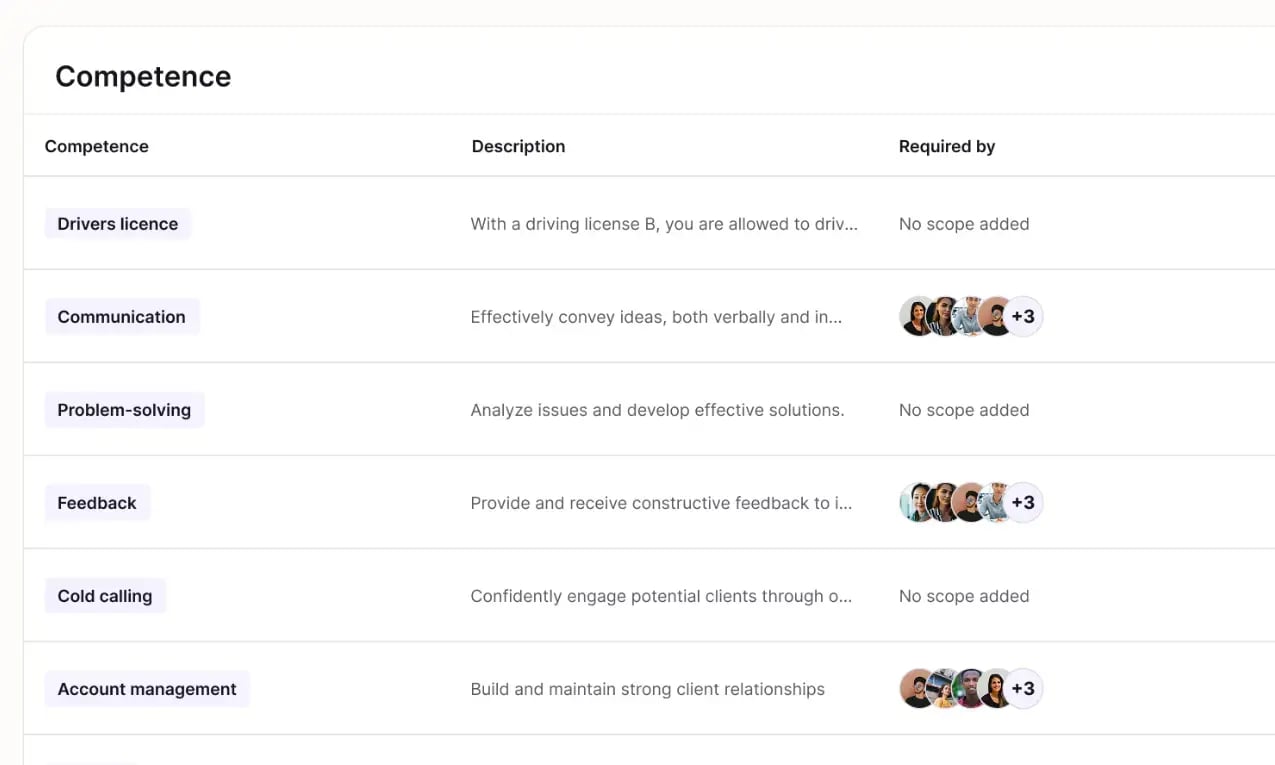This screenshot has width=1275, height=765.
Task: Select the Communication competence tag
Action: coord(122,317)
